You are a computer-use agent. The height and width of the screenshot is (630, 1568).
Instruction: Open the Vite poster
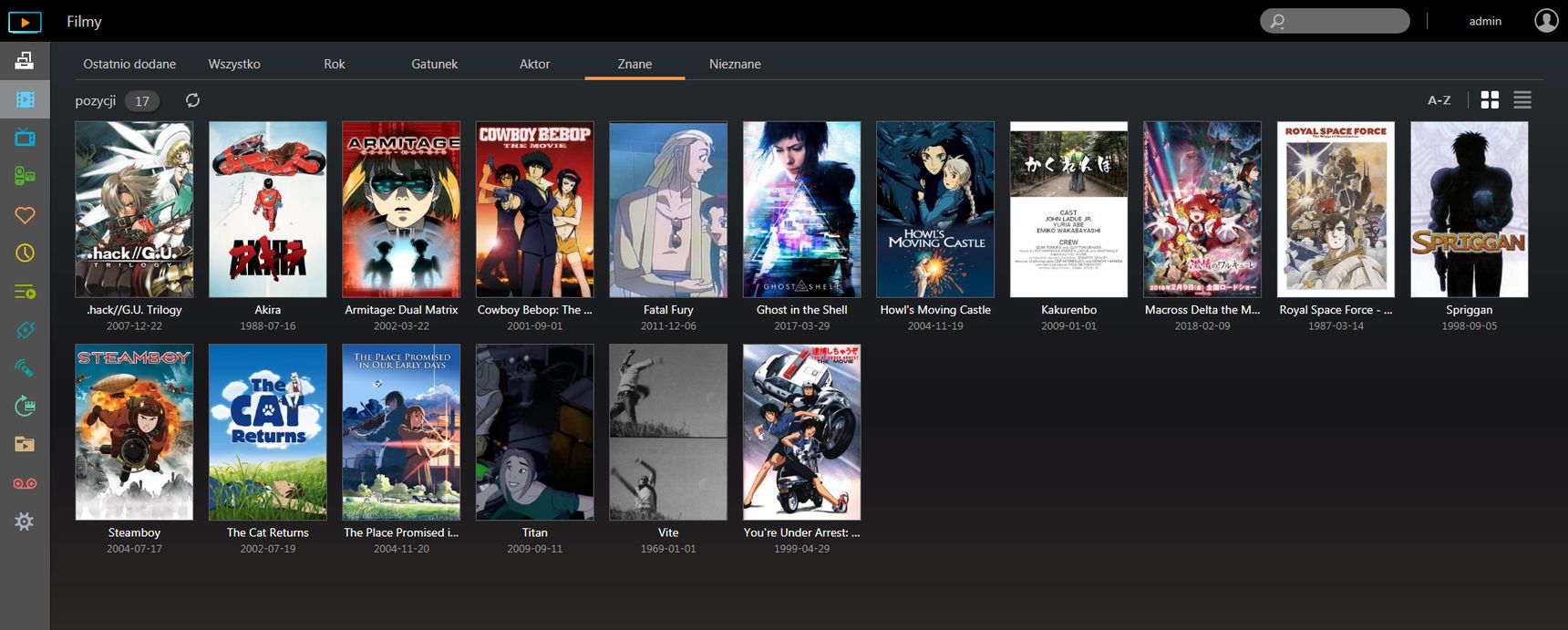(x=668, y=432)
